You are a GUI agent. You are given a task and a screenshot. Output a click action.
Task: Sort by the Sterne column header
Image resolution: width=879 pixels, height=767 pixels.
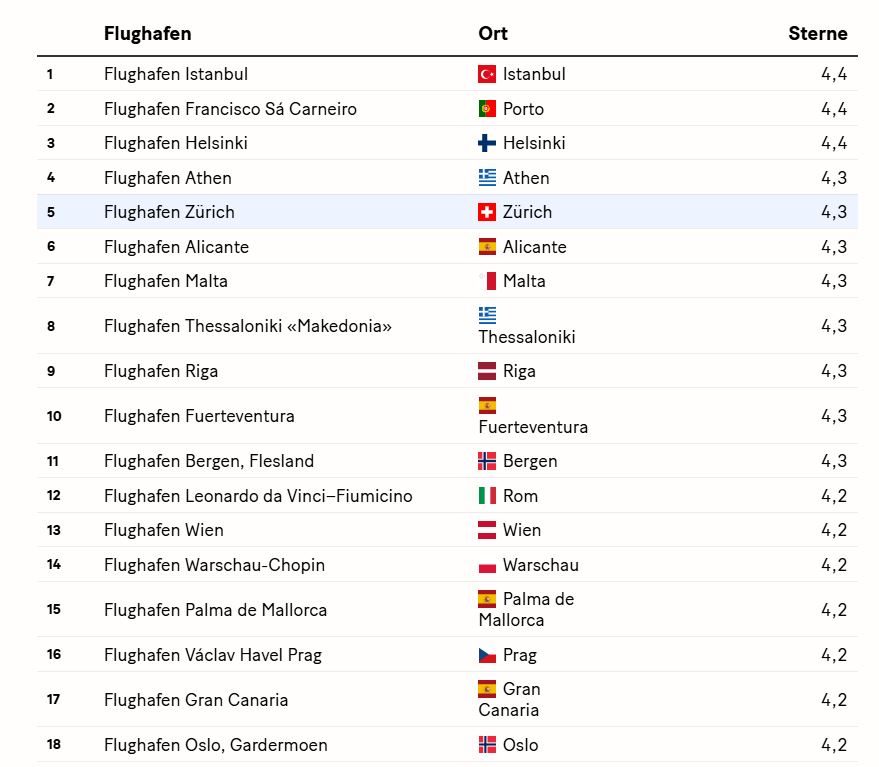tap(817, 33)
